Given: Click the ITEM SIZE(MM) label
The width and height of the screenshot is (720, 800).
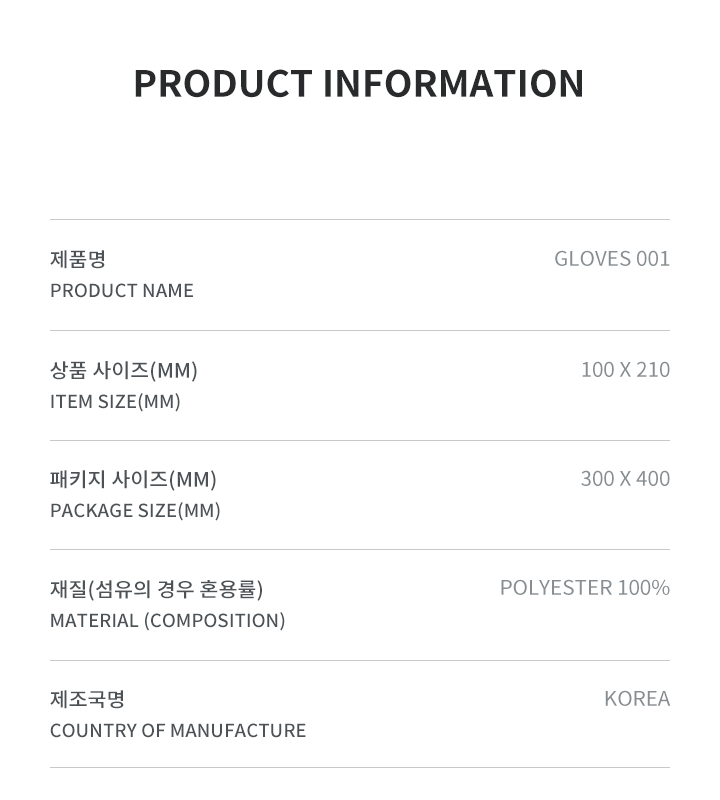Looking at the screenshot, I should (115, 402).
